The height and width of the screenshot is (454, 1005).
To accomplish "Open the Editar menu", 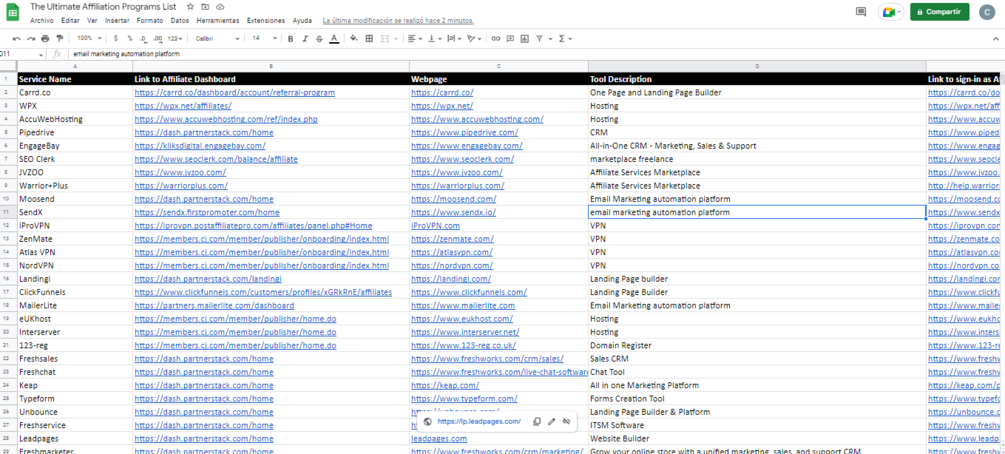I will [70, 21].
